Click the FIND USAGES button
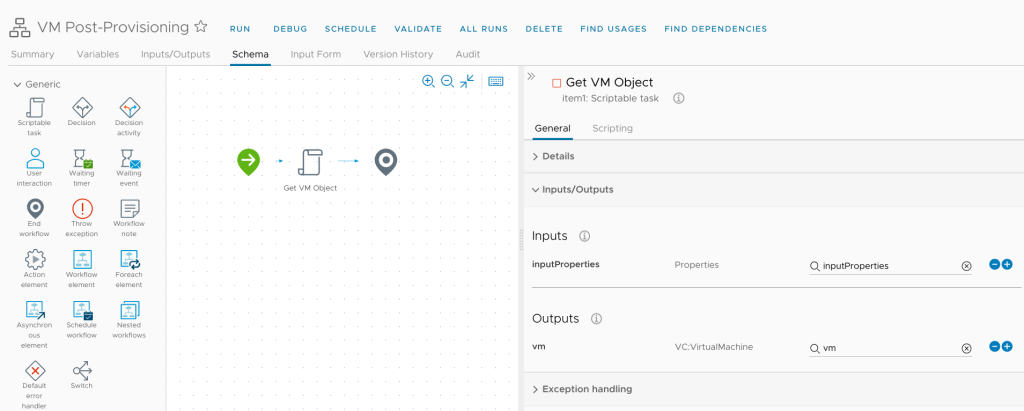 [x=613, y=29]
